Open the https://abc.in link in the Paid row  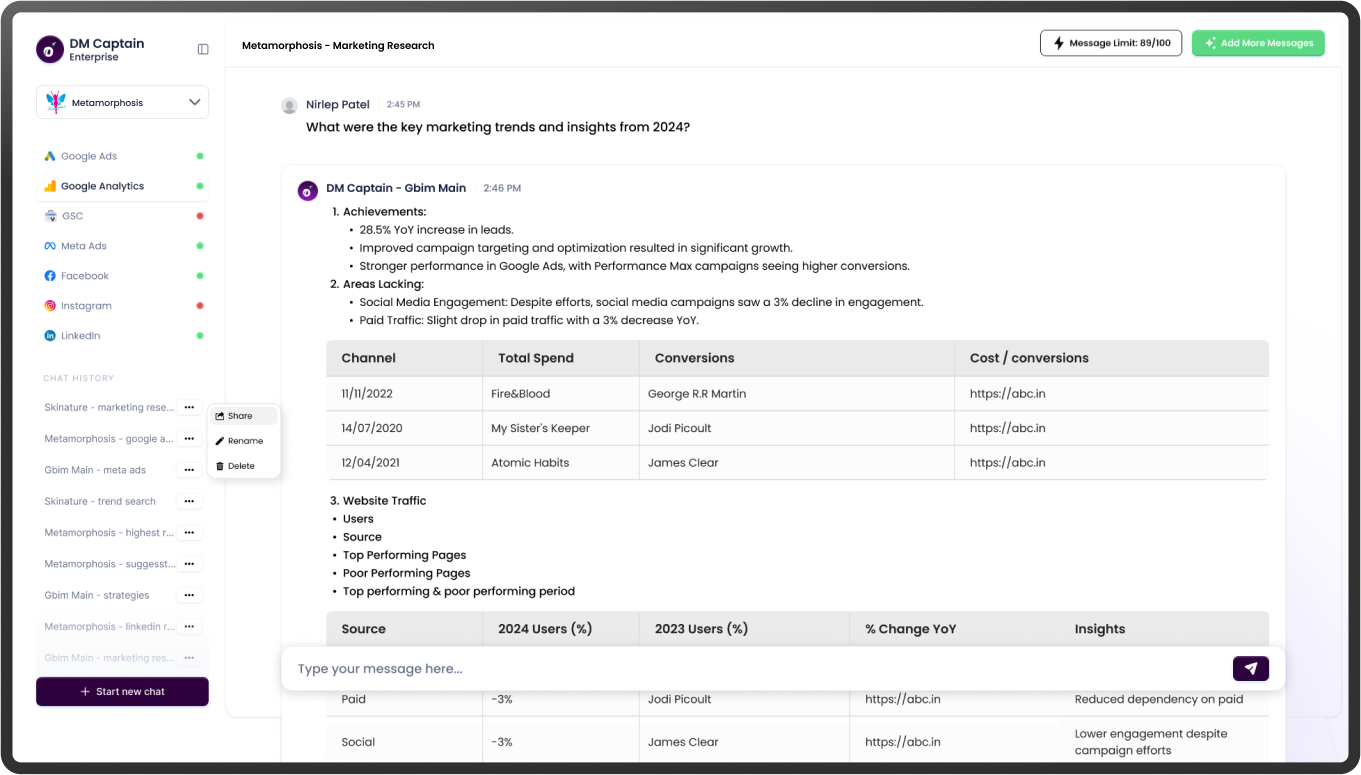point(902,699)
